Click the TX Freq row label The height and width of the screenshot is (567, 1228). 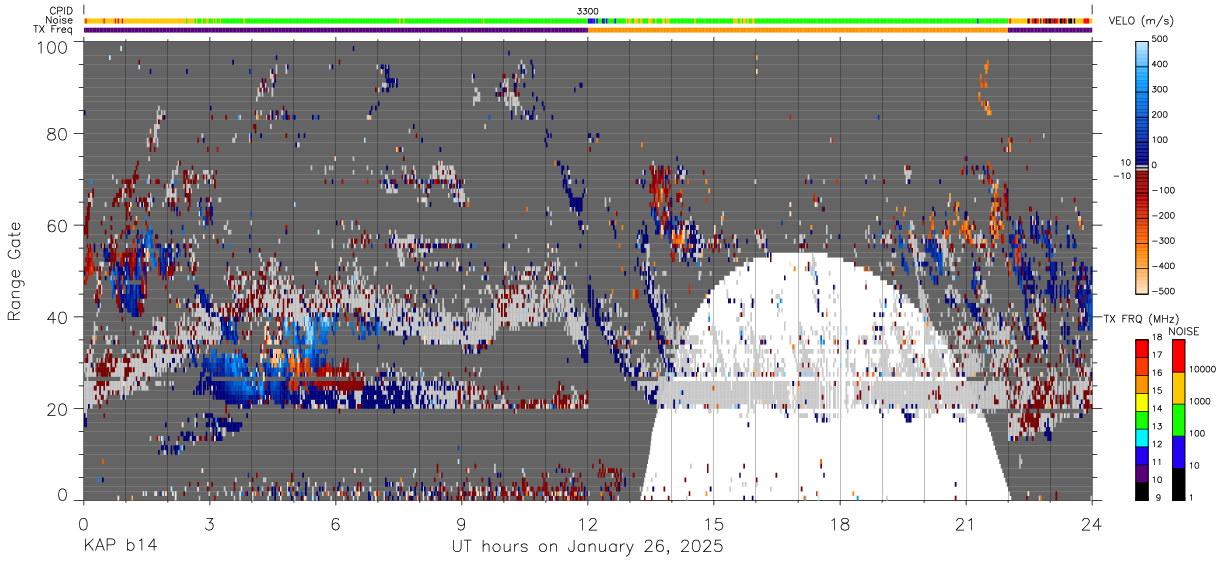click(x=53, y=29)
